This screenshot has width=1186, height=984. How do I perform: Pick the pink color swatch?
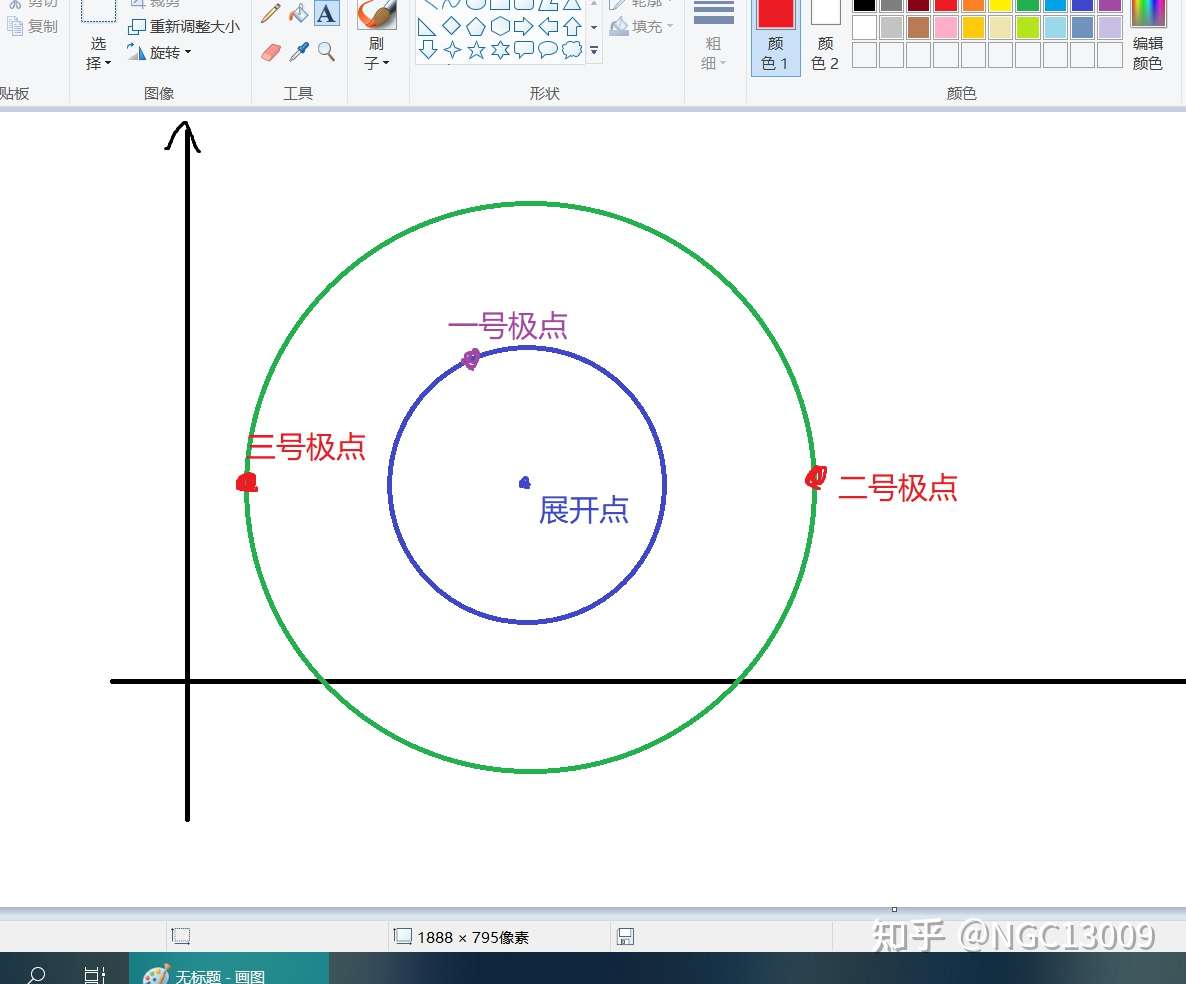coord(946,27)
